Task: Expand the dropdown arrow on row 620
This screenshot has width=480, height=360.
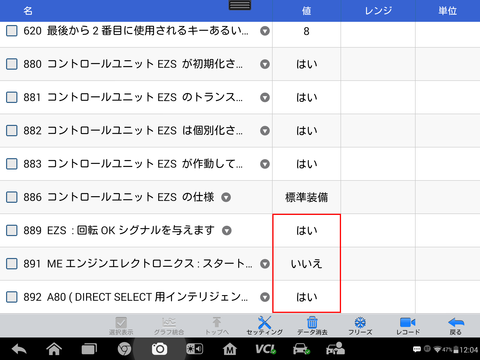Action: (x=265, y=31)
